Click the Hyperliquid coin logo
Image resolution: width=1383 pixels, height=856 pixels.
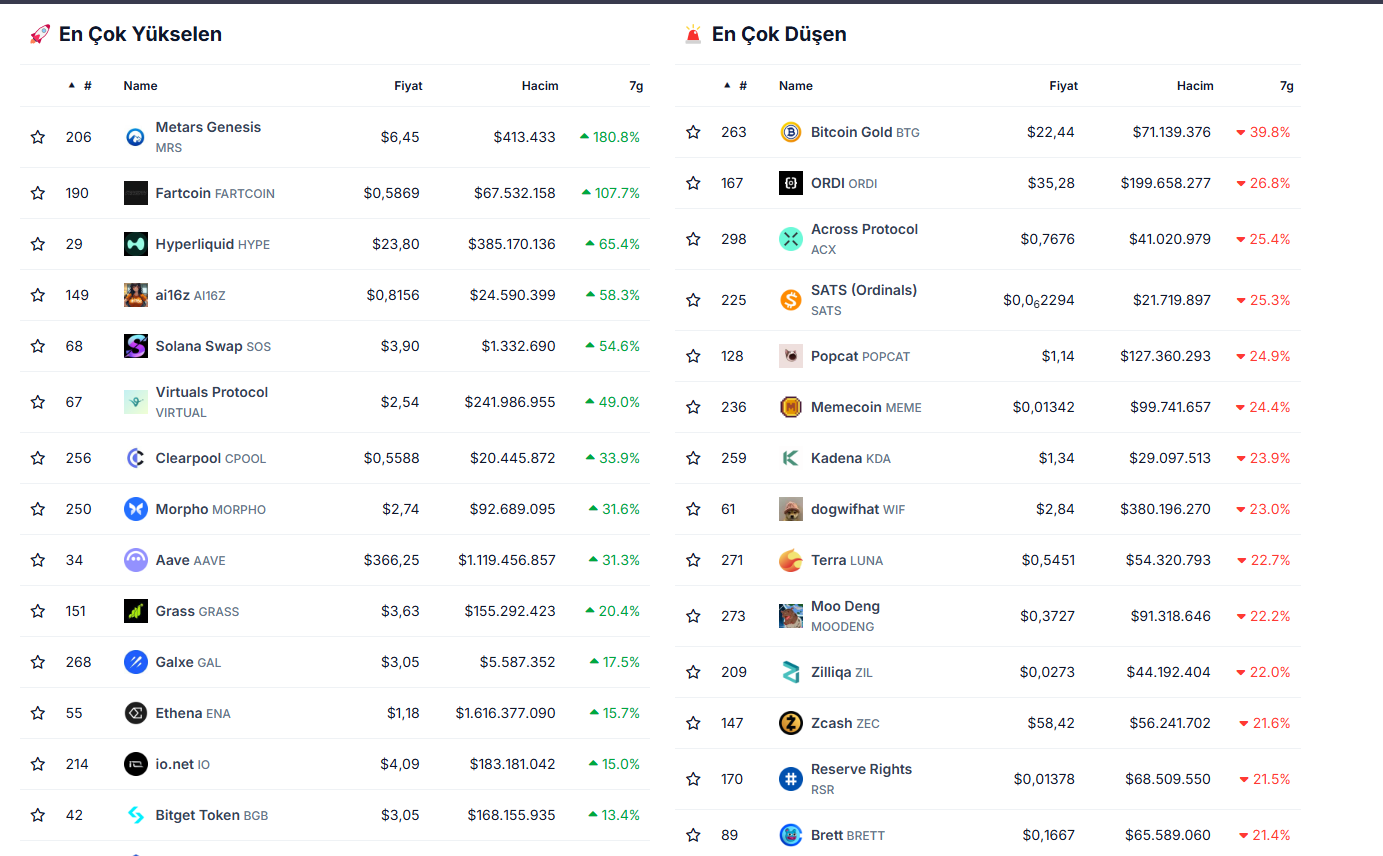(x=135, y=244)
